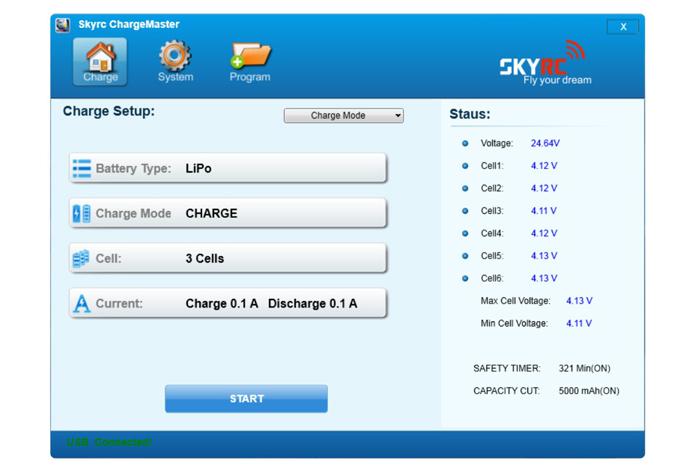Open the Program folder icon
The image size is (694, 475).
point(249,60)
